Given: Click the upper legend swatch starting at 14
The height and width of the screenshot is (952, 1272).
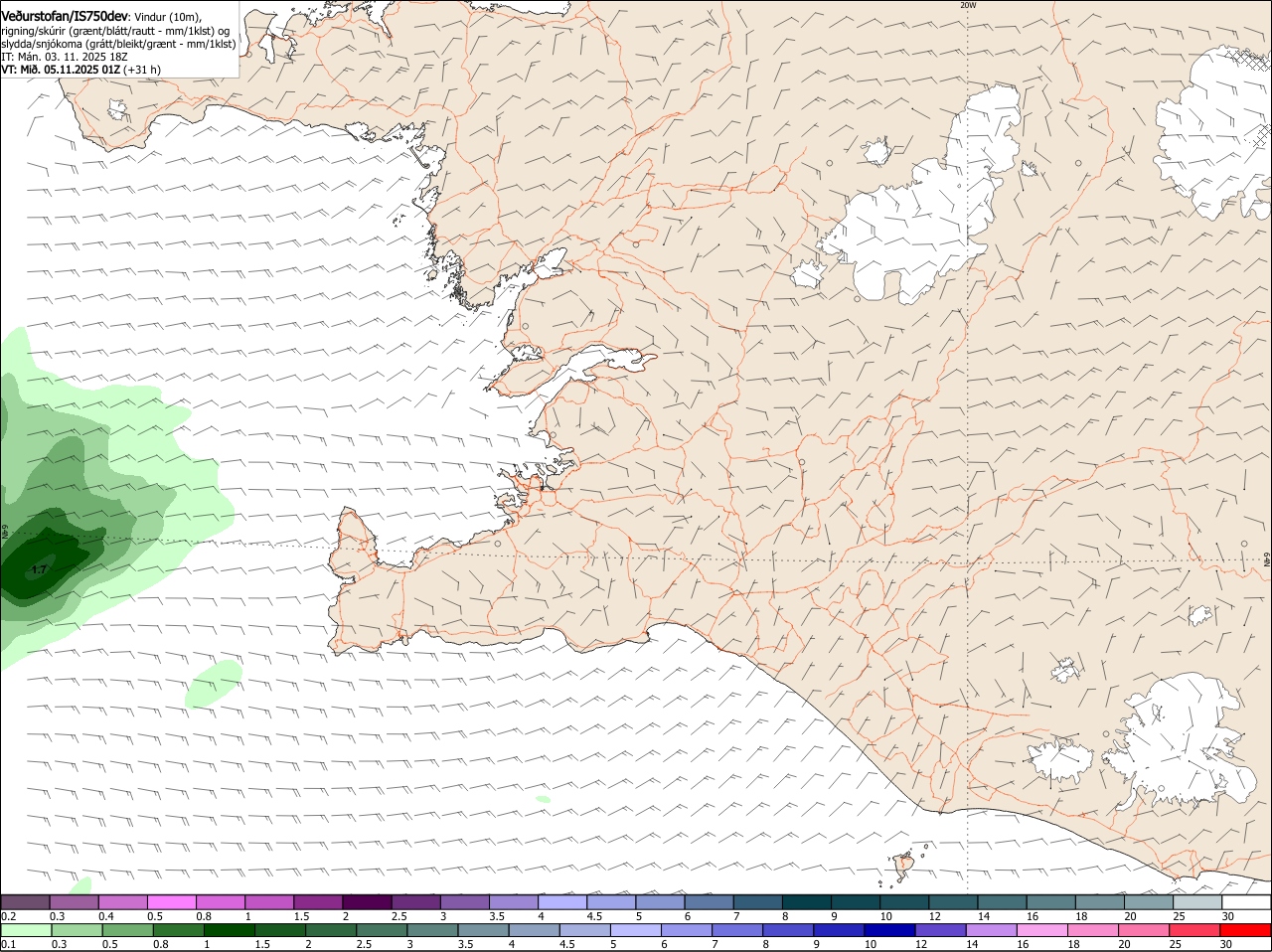Looking at the screenshot, I should 1001,902.
